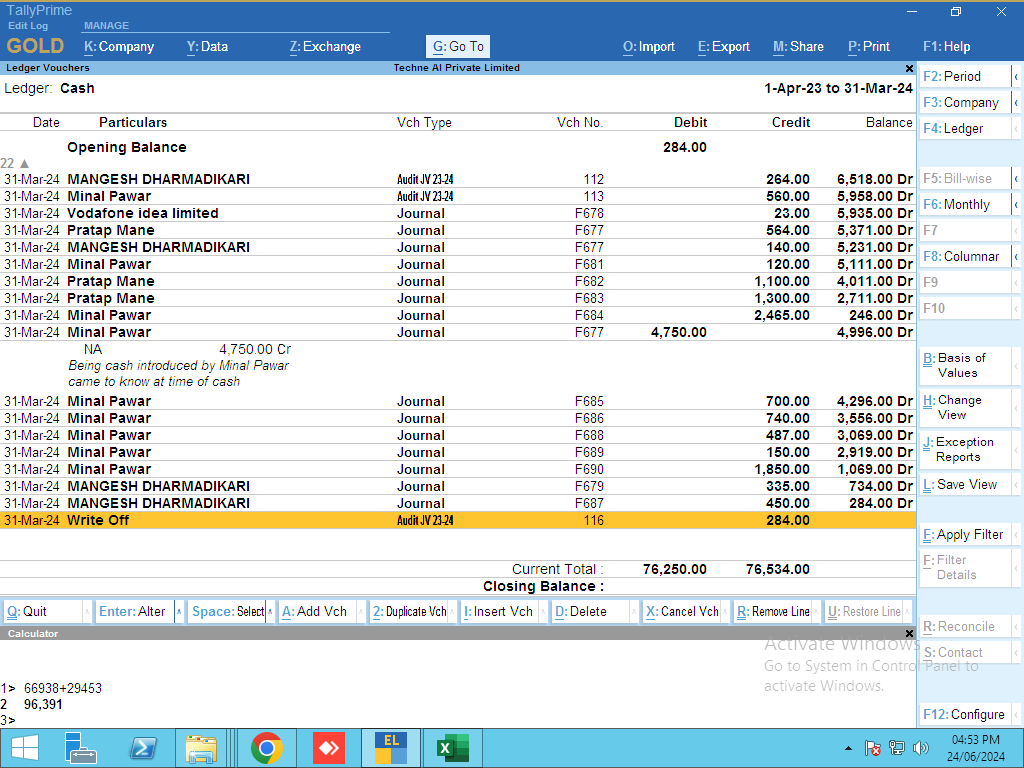Open the M: Share menu
This screenshot has width=1024, height=768.
pos(798,46)
